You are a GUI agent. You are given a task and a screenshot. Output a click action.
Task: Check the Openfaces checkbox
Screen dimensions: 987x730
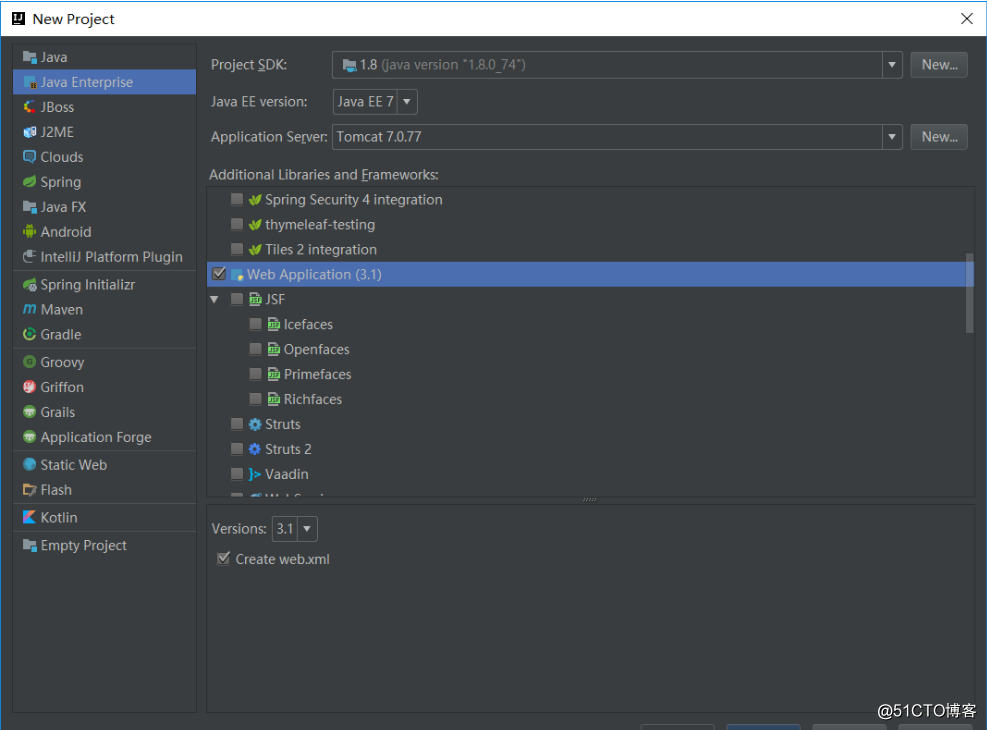pos(256,349)
